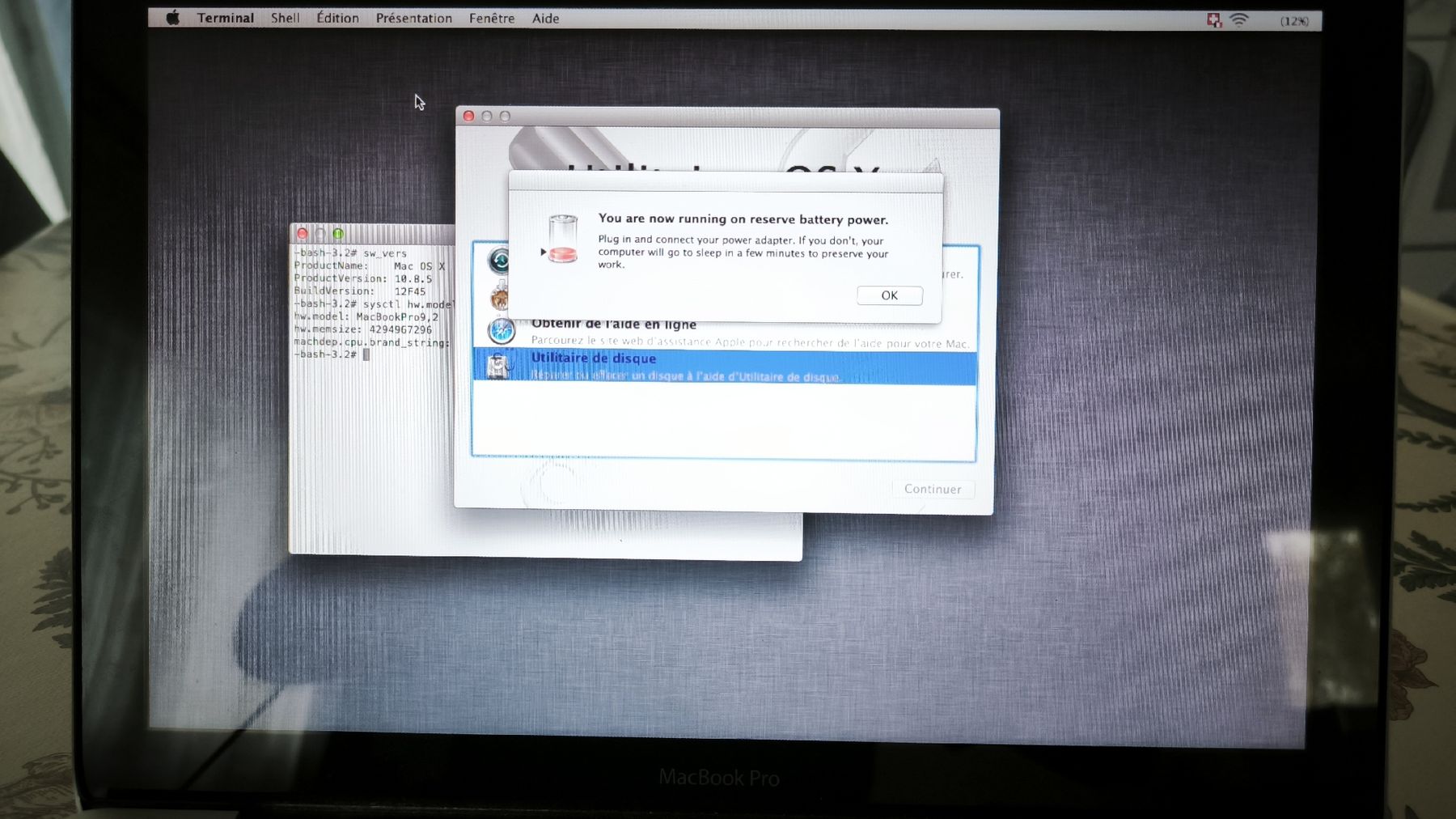Image resolution: width=1456 pixels, height=819 pixels.
Task: Minimize the Terminal window
Action: click(x=320, y=234)
